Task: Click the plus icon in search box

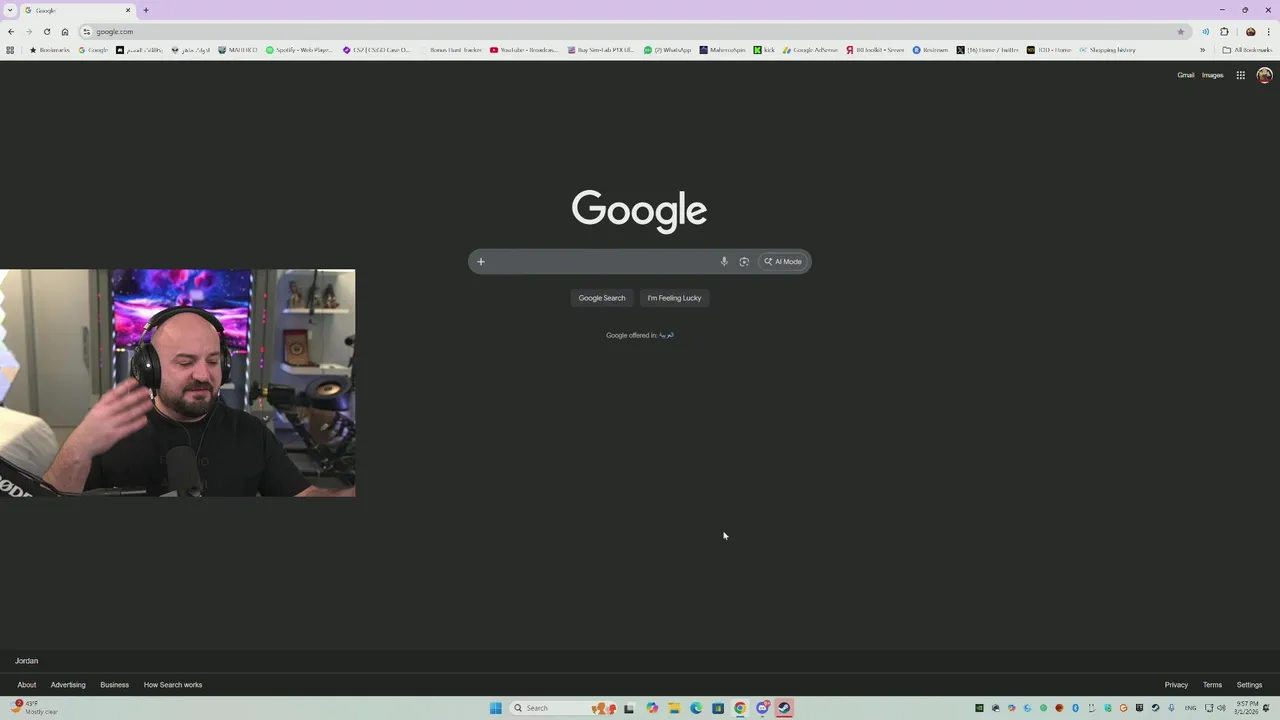Action: click(x=480, y=262)
